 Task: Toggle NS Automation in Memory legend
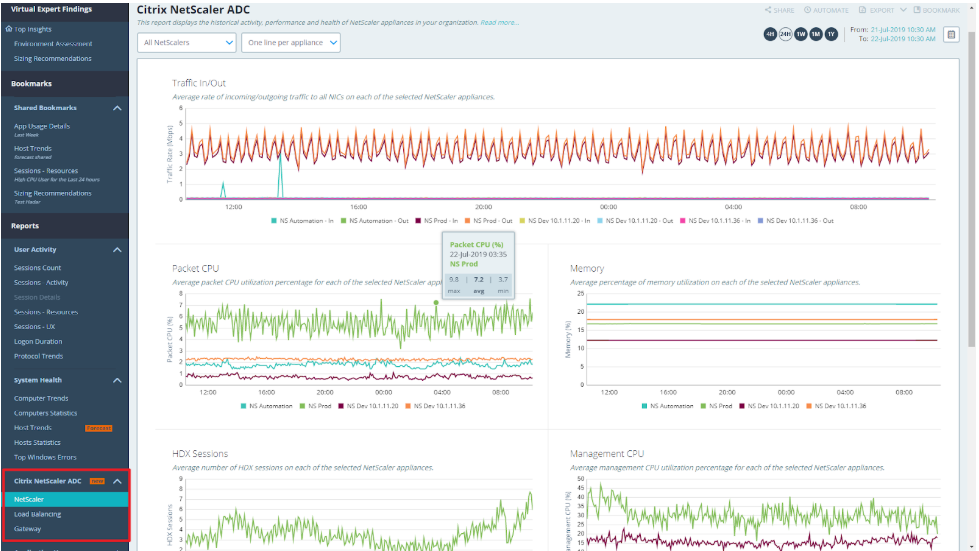667,406
